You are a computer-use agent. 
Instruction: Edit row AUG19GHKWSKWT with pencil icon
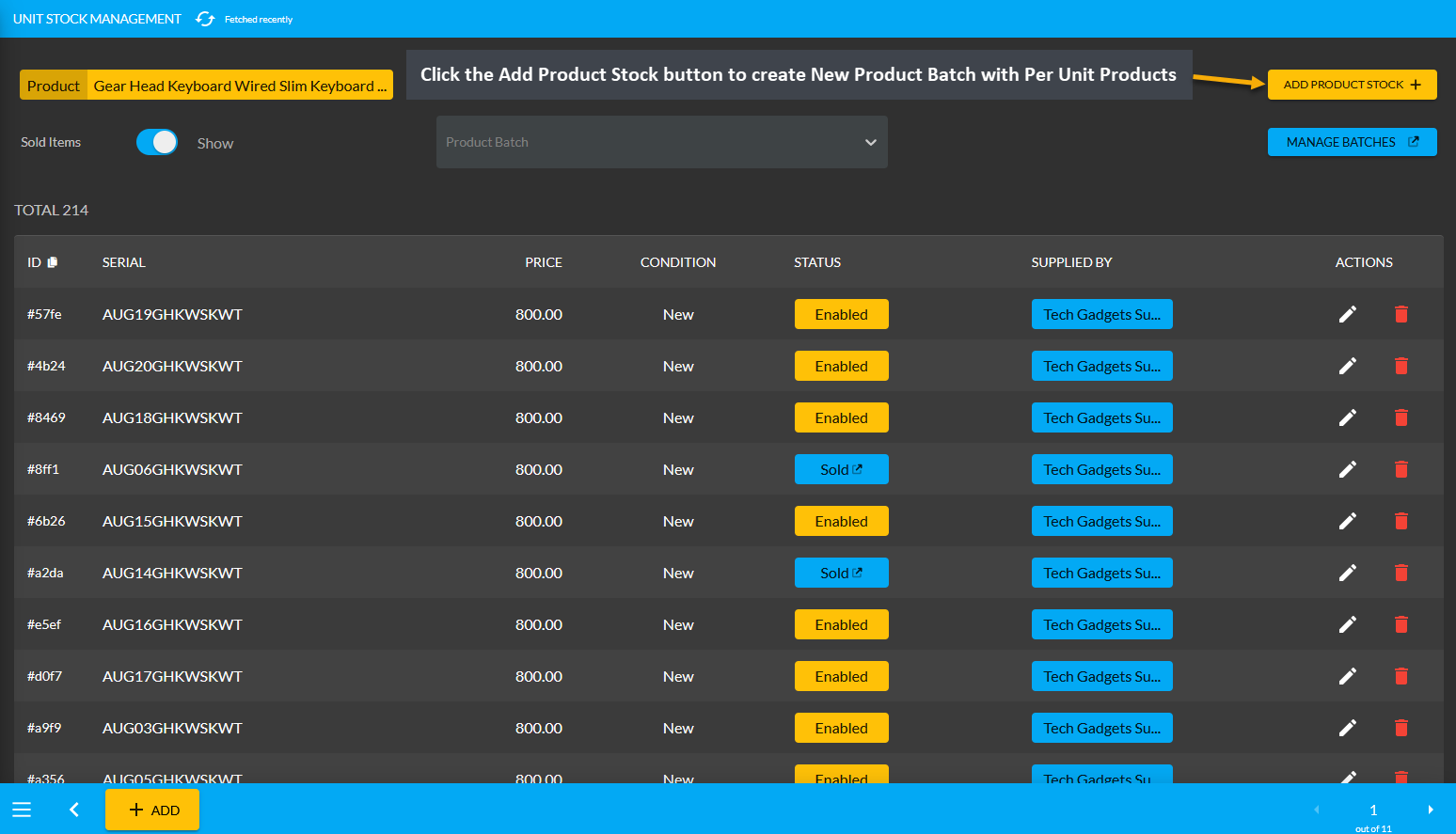pos(1348,314)
